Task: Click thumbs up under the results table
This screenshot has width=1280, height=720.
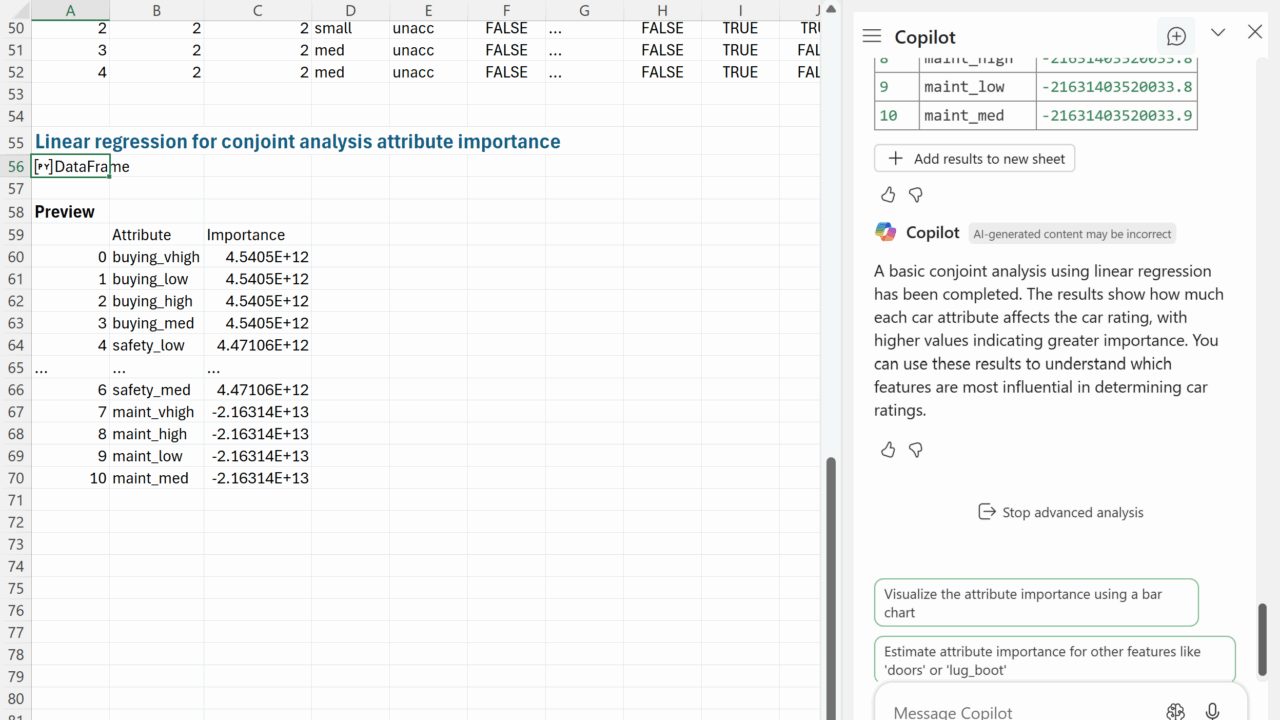Action: pos(888,195)
